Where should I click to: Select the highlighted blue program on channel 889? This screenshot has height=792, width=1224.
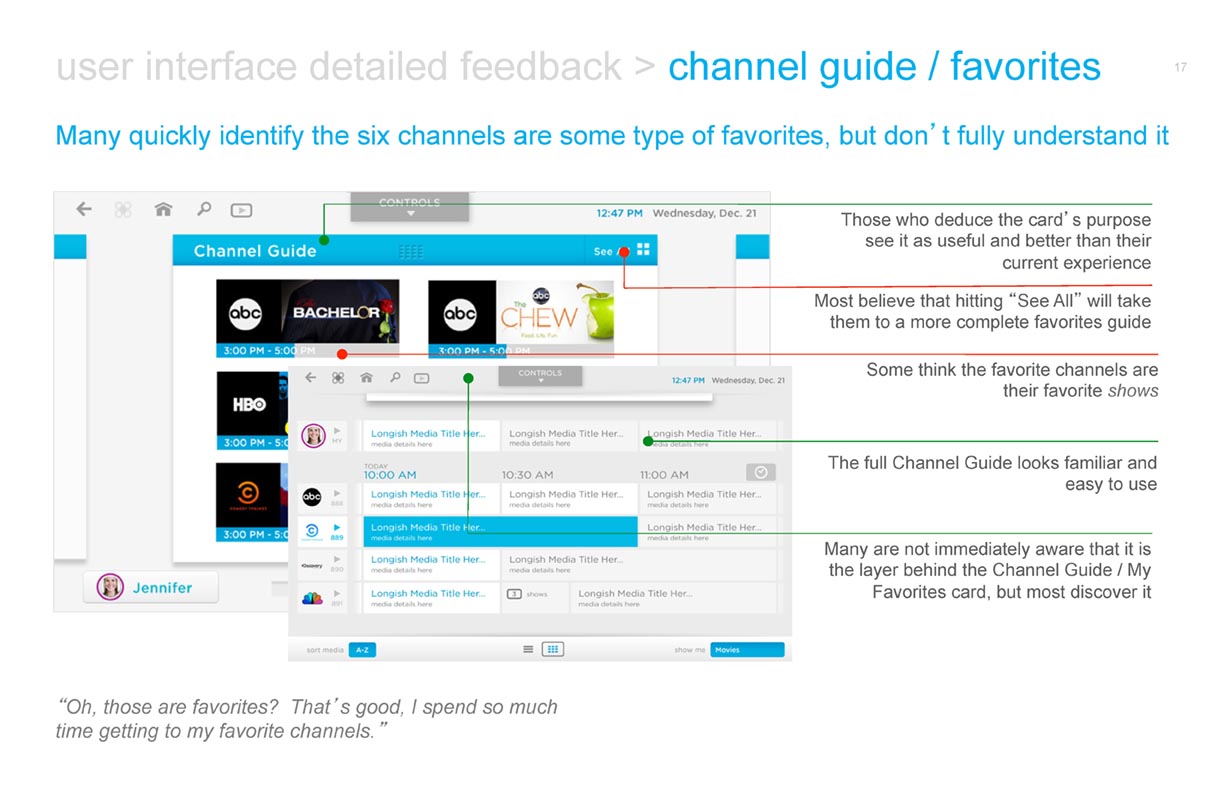[500, 531]
